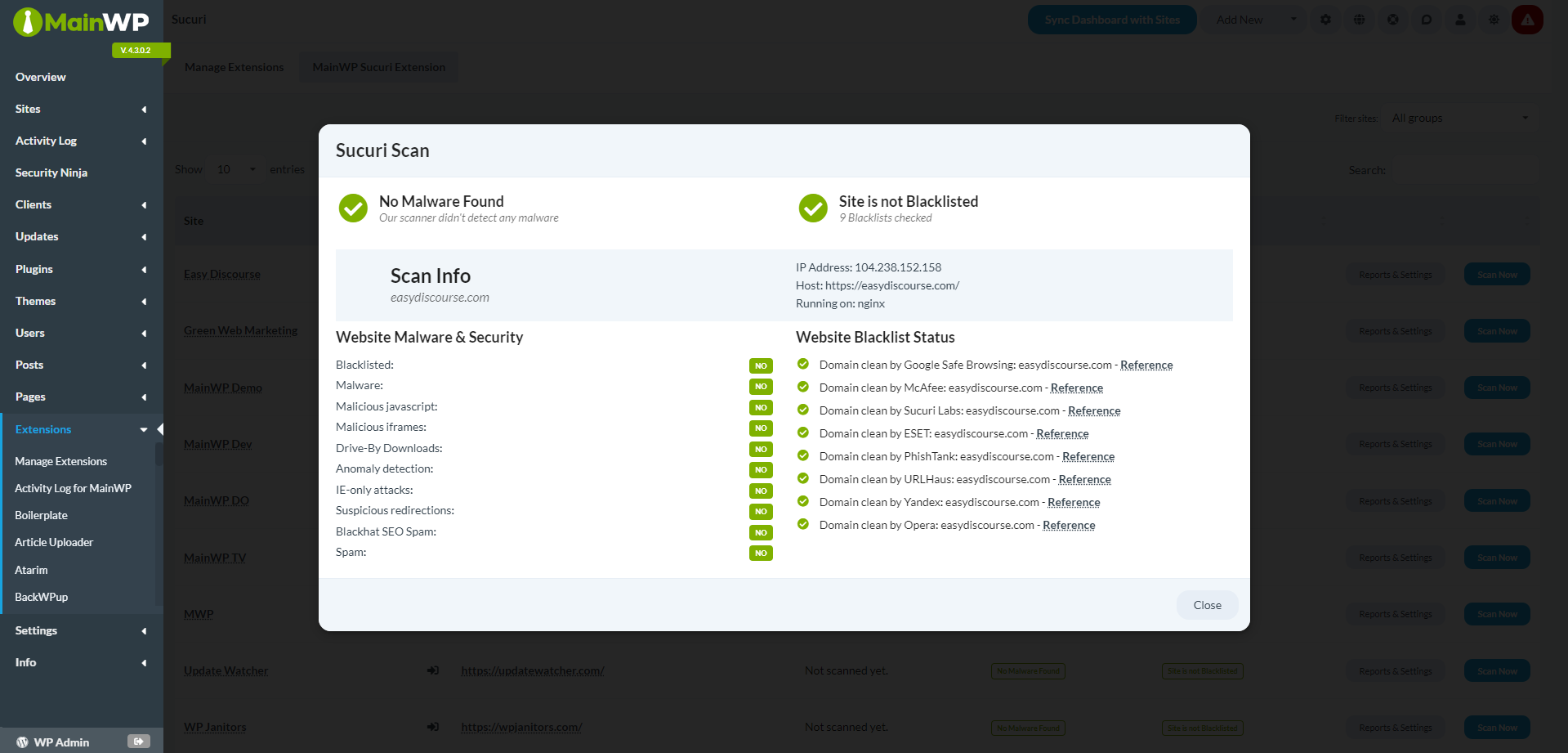
Task: Open the settings gear icon in top bar
Action: click(1325, 20)
